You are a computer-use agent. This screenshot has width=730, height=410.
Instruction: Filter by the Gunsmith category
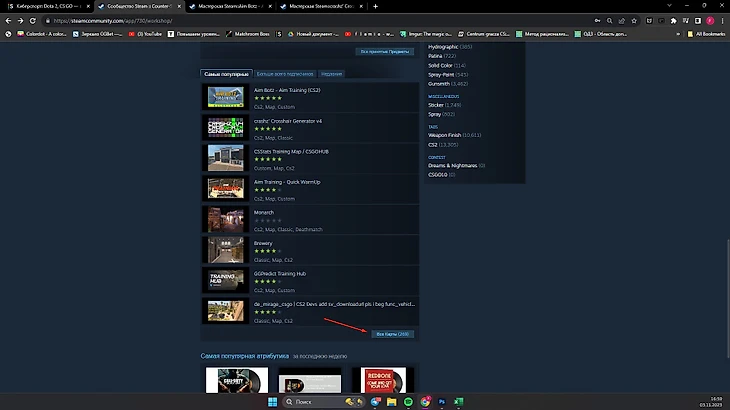(440, 84)
